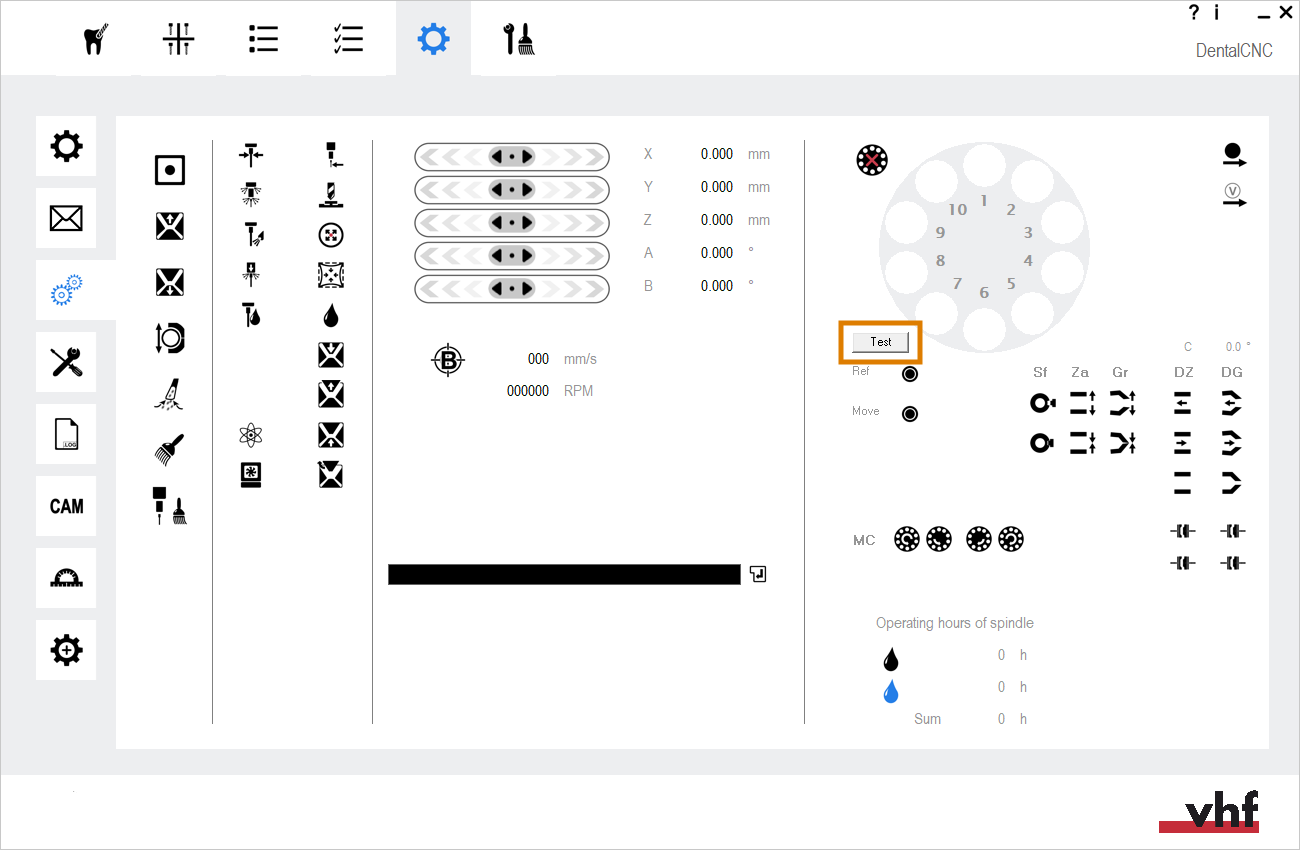
Task: Click the crossed wrench and screwdriver icon
Action: [66, 362]
